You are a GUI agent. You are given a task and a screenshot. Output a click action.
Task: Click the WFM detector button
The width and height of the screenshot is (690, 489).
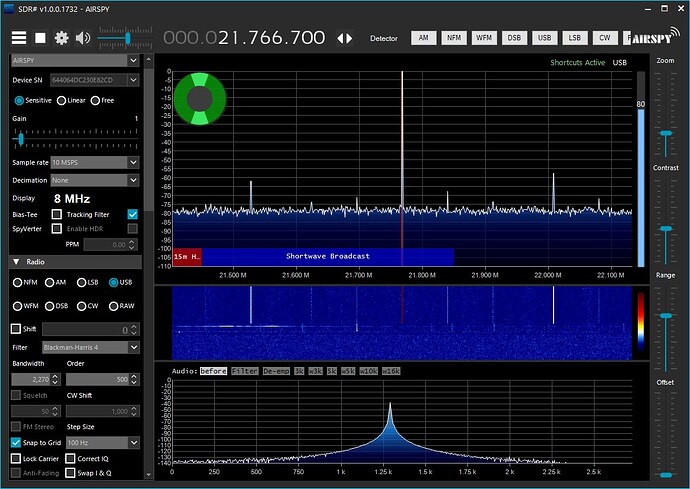click(484, 38)
